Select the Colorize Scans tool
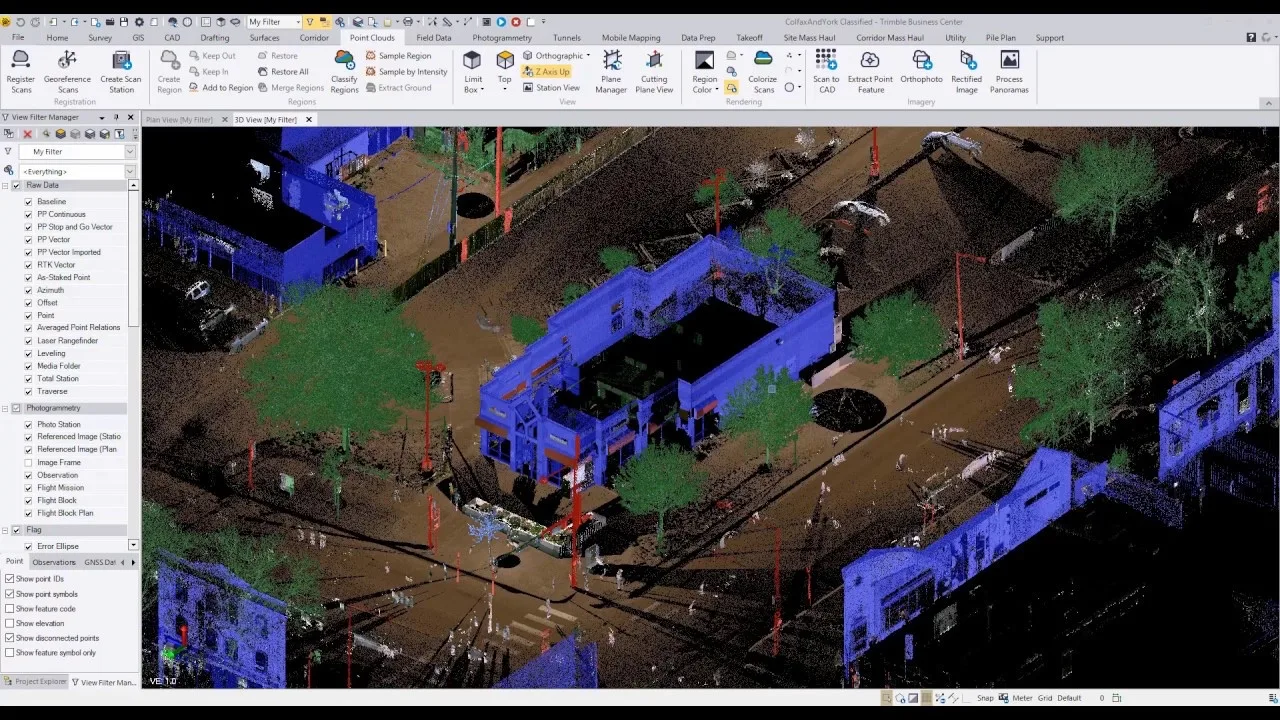 pos(763,72)
